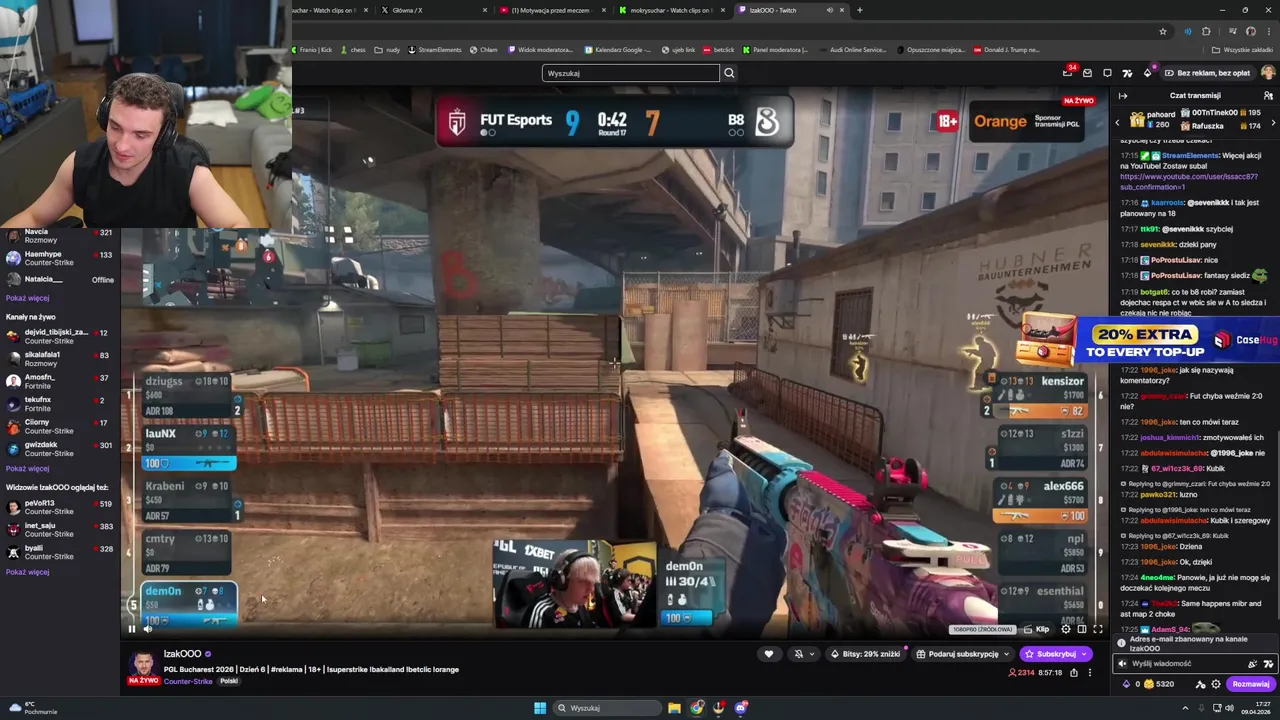The height and width of the screenshot is (720, 1280).
Task: Open the Klip clip creation button
Action: [1036, 629]
